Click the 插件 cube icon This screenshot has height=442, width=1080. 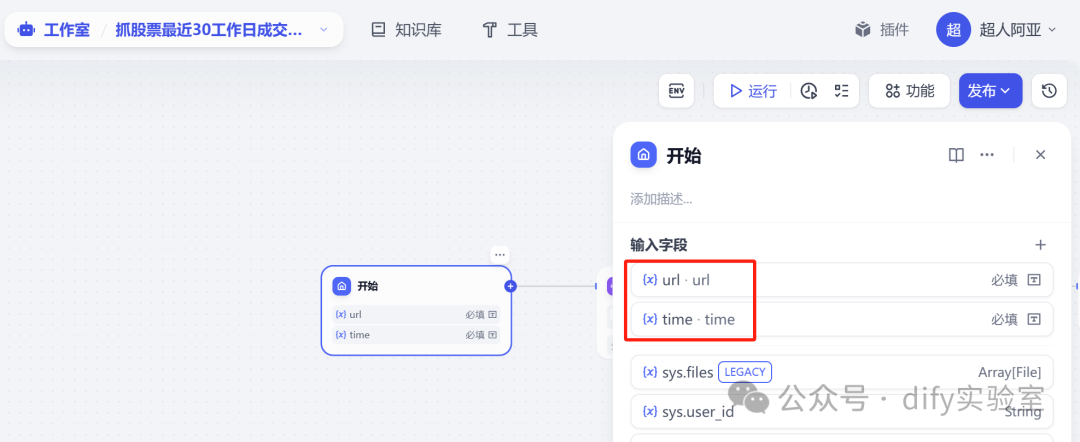click(863, 30)
